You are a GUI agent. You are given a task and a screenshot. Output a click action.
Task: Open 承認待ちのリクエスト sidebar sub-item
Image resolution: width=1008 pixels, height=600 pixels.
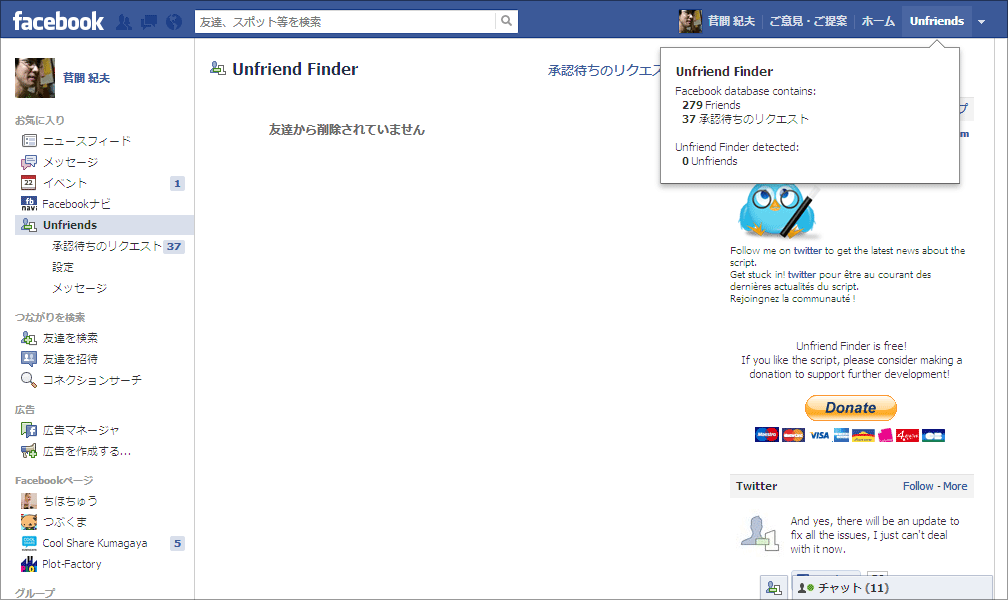[x=107, y=246]
